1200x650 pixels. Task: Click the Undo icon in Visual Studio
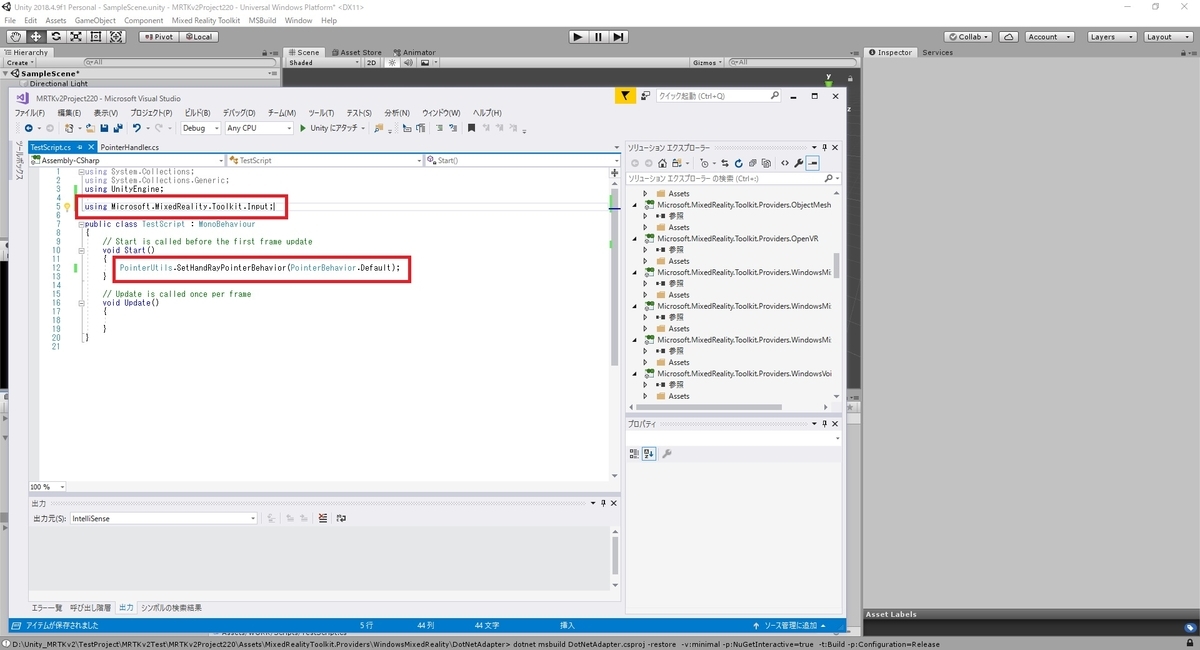tap(136, 128)
